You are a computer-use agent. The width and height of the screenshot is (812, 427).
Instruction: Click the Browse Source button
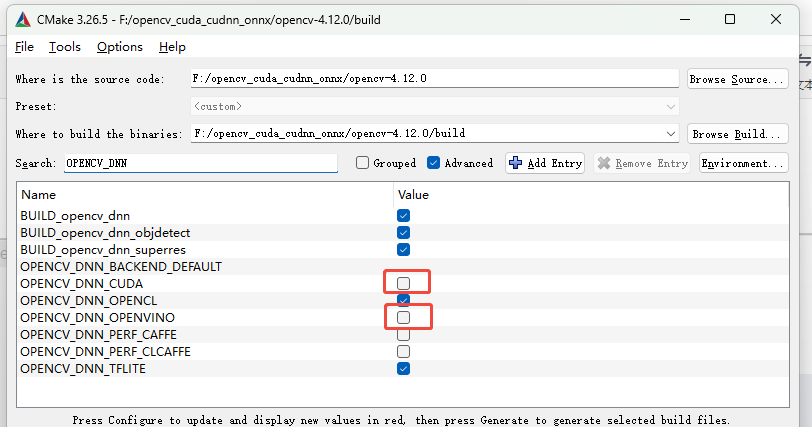point(737,79)
